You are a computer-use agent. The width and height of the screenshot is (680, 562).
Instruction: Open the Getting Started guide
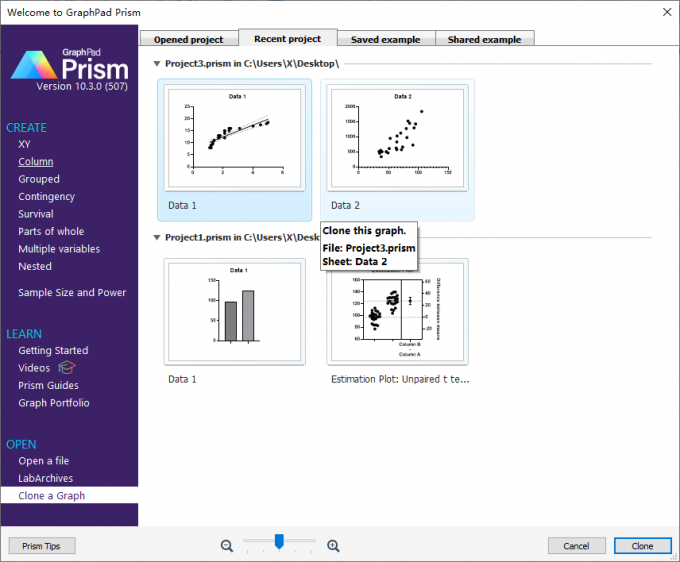(x=53, y=350)
